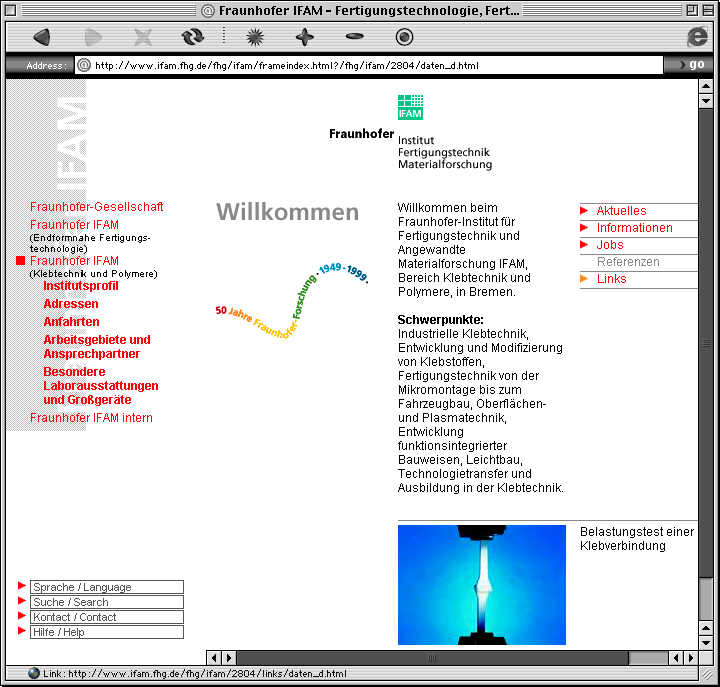This screenshot has width=720, height=687.
Task: Open the Institutsprofil link
Action: (81, 286)
